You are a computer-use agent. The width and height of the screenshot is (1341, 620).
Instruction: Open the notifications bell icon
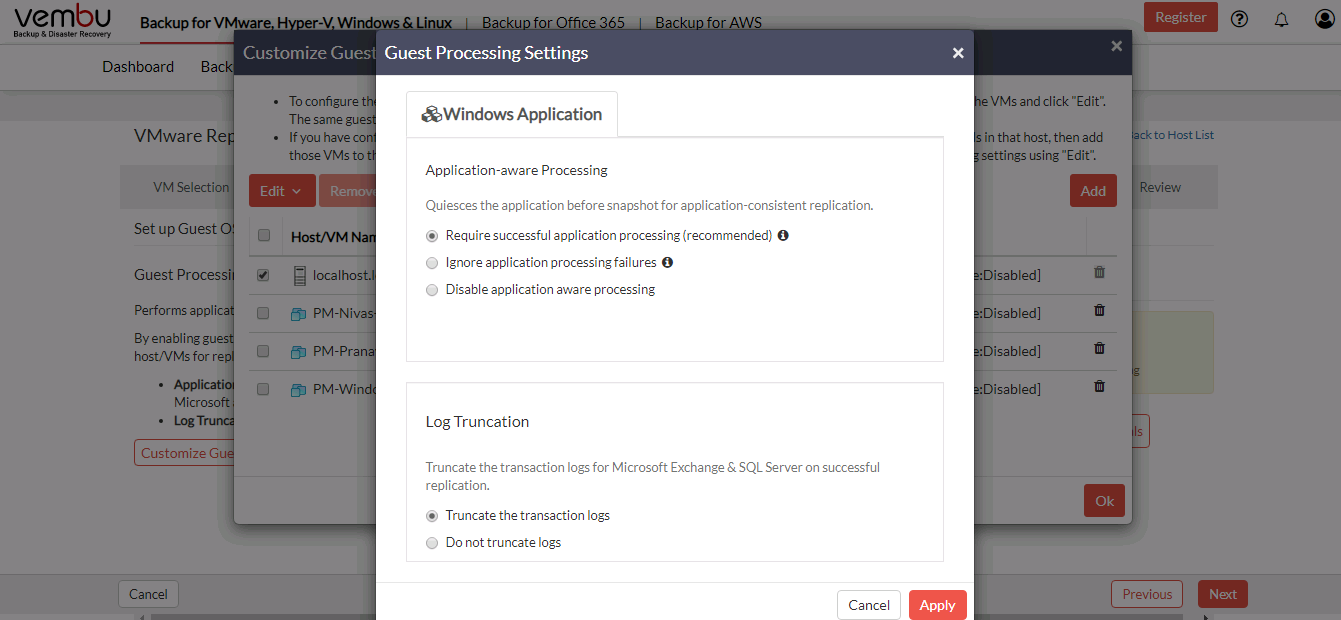tap(1282, 19)
